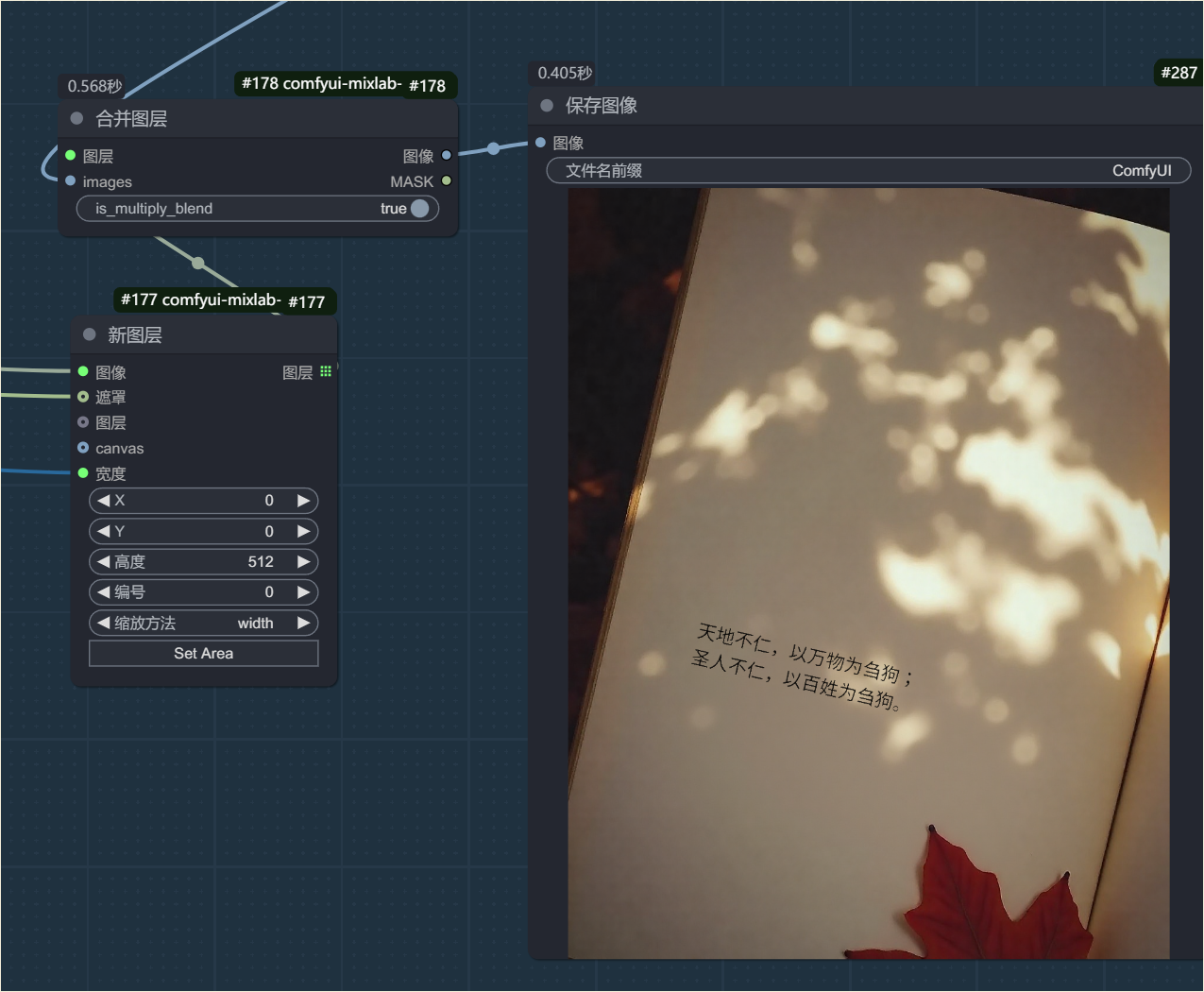Screen dimensions: 1204x992
Task: Click the 图层 grid output socket on 新图层
Action: [326, 371]
